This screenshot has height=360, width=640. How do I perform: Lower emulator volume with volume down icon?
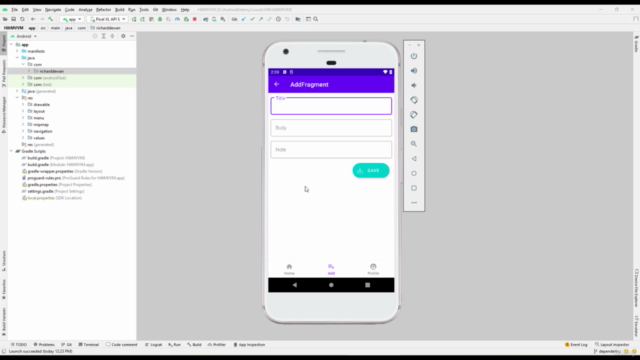click(x=414, y=85)
